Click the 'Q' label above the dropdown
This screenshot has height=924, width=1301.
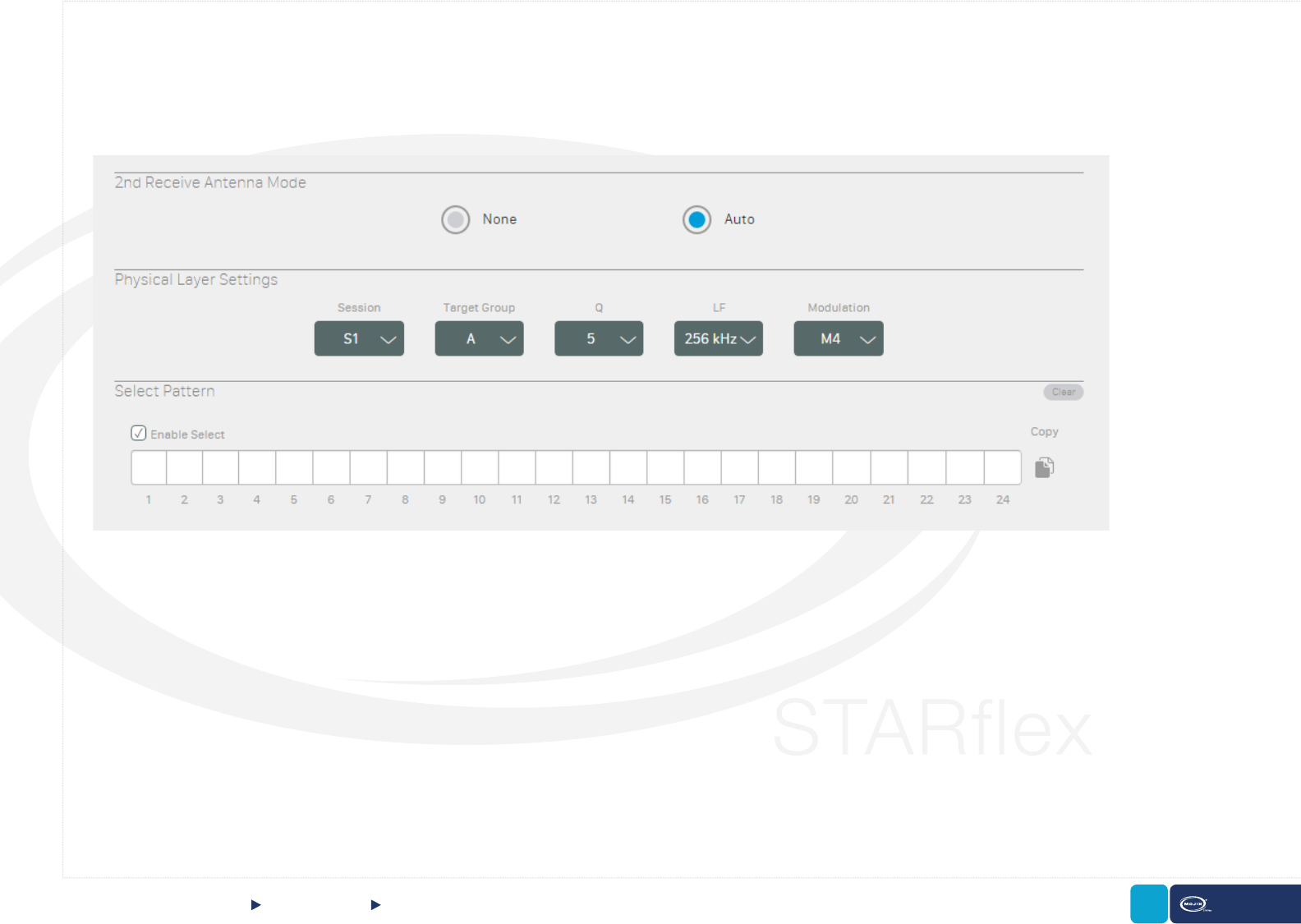coord(599,308)
